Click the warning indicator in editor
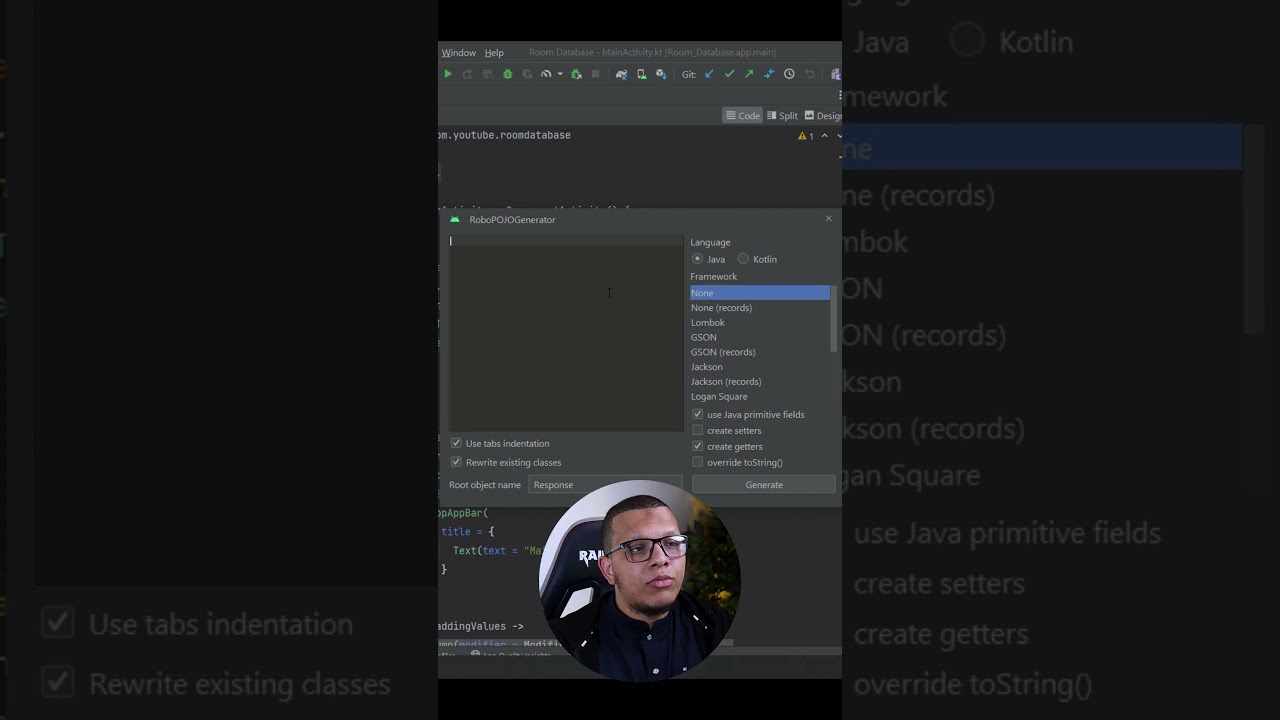 tap(806, 136)
